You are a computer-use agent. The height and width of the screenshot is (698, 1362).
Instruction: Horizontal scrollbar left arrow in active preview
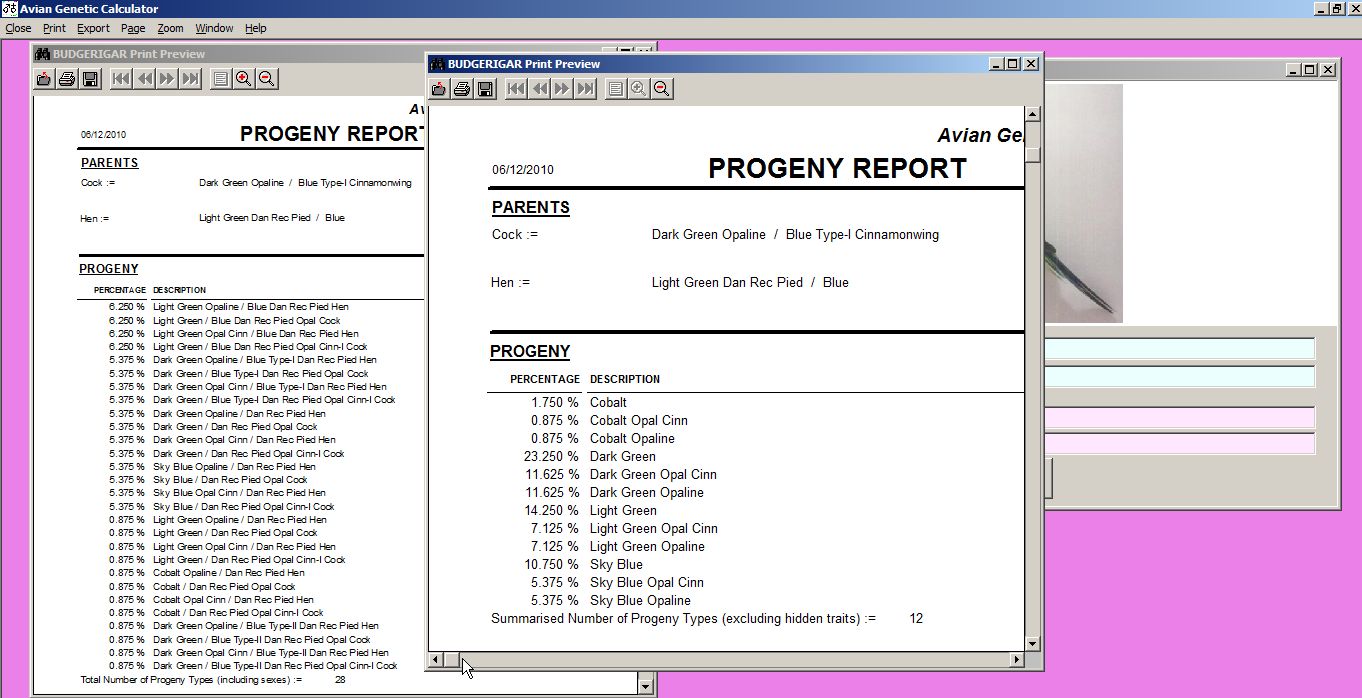tap(436, 660)
